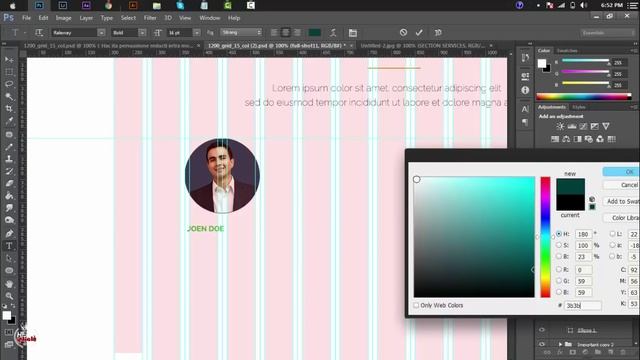The height and width of the screenshot is (360, 640).
Task: Select the Horizontal Type tool
Action: [9, 246]
